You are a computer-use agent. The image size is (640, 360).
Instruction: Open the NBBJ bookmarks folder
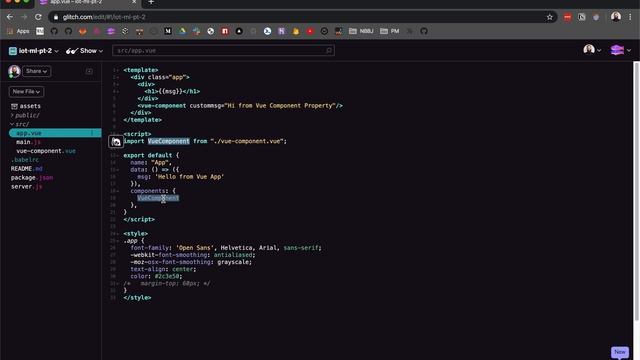361,31
